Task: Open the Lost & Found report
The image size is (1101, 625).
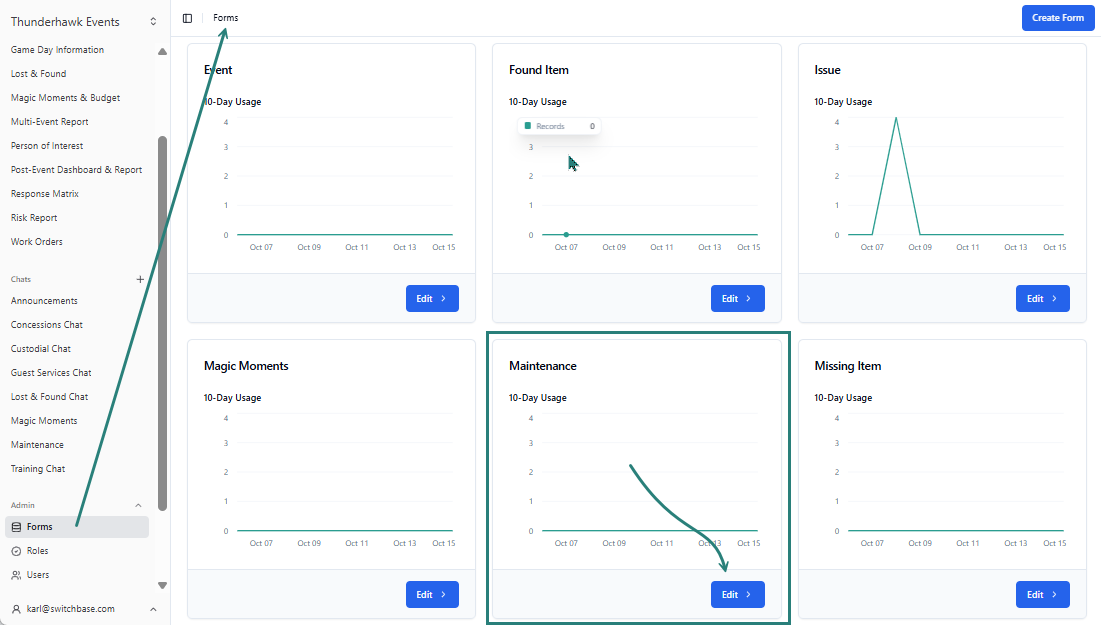Action: click(38, 74)
